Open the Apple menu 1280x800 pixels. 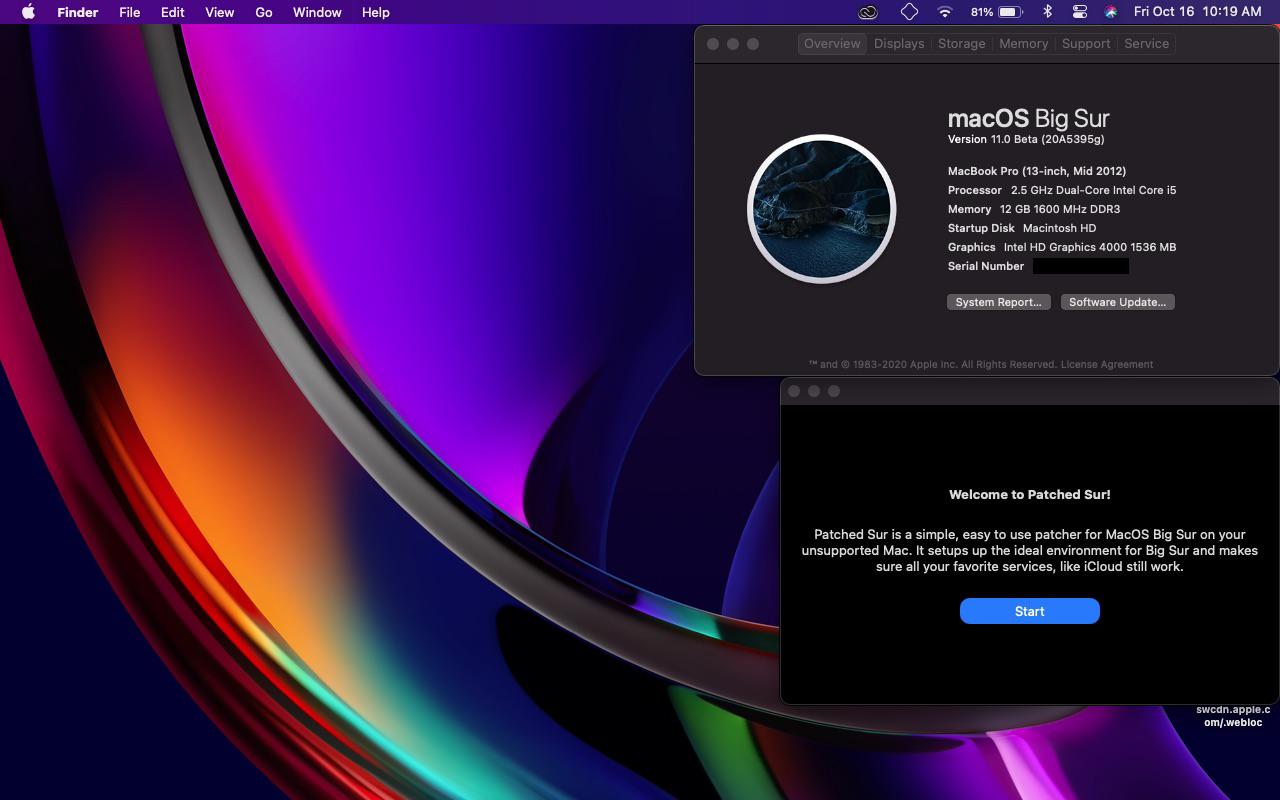pyautogui.click(x=28, y=12)
